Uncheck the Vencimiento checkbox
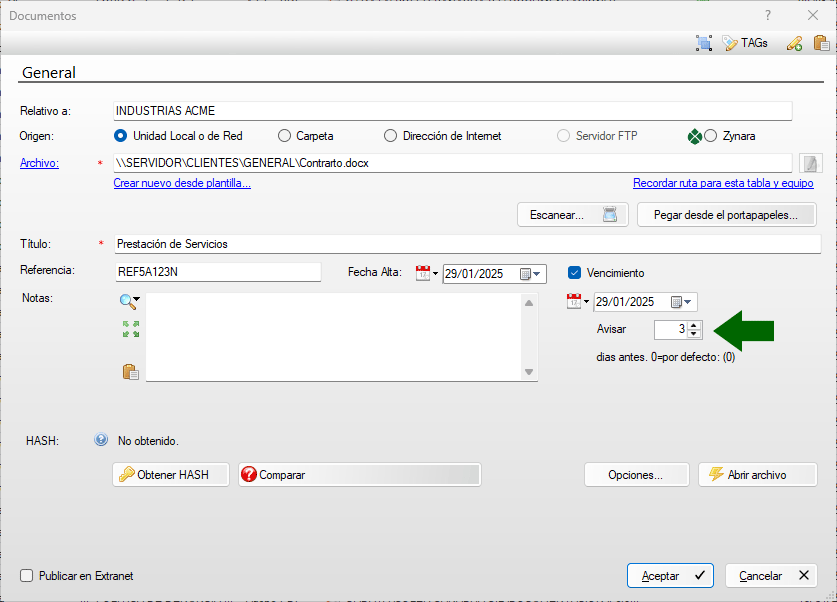Image resolution: width=837 pixels, height=602 pixels. [574, 273]
